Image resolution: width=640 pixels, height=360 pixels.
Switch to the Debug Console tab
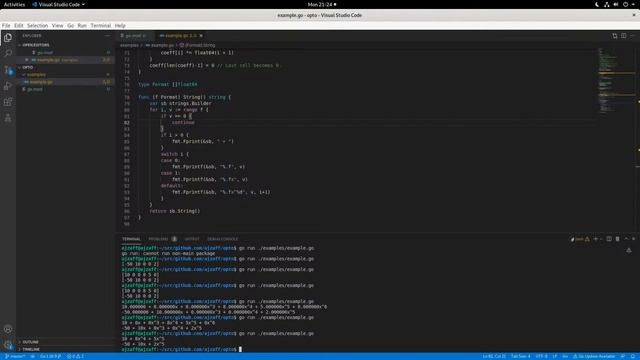point(222,239)
